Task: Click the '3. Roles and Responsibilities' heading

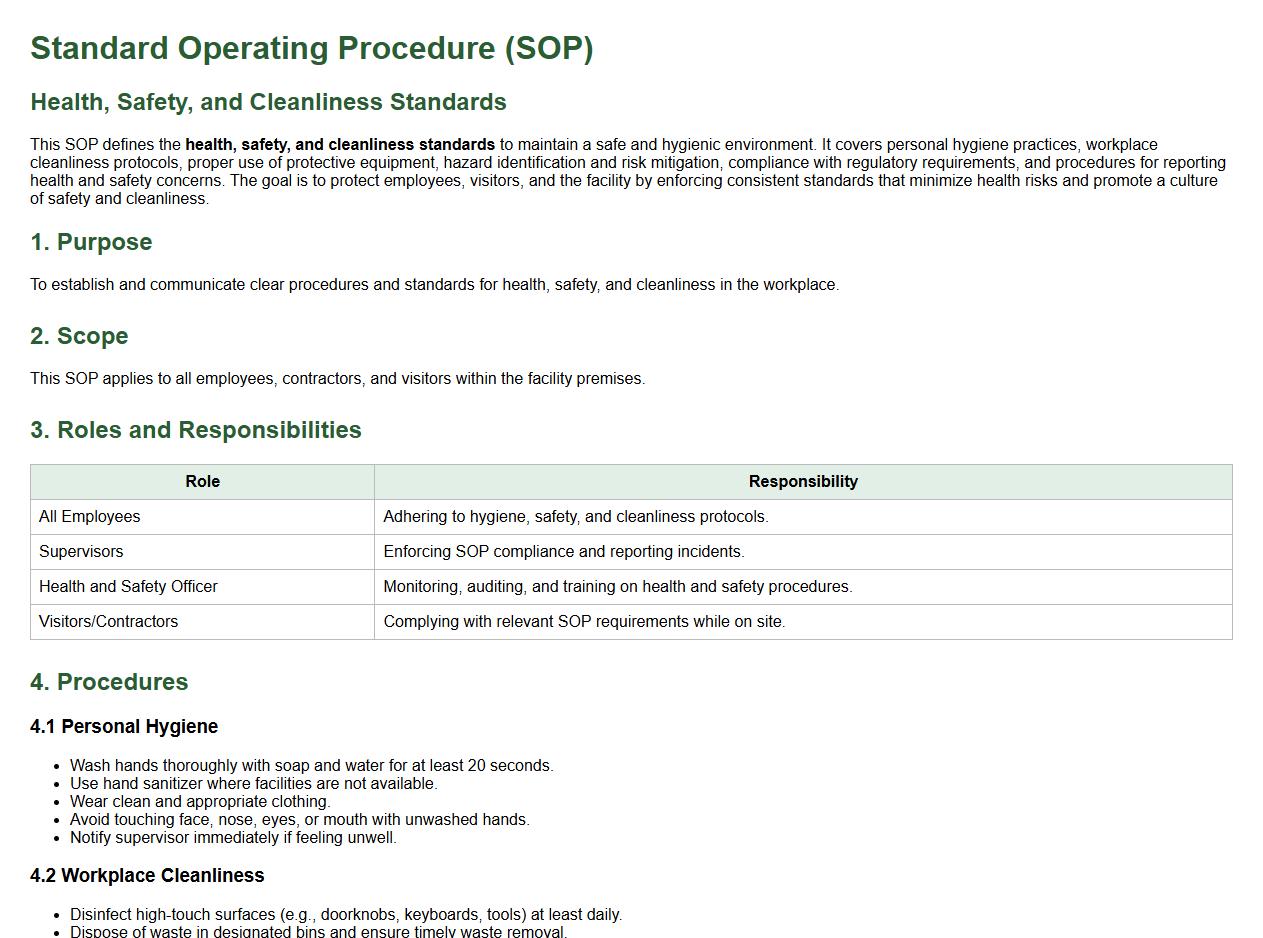Action: [x=196, y=430]
